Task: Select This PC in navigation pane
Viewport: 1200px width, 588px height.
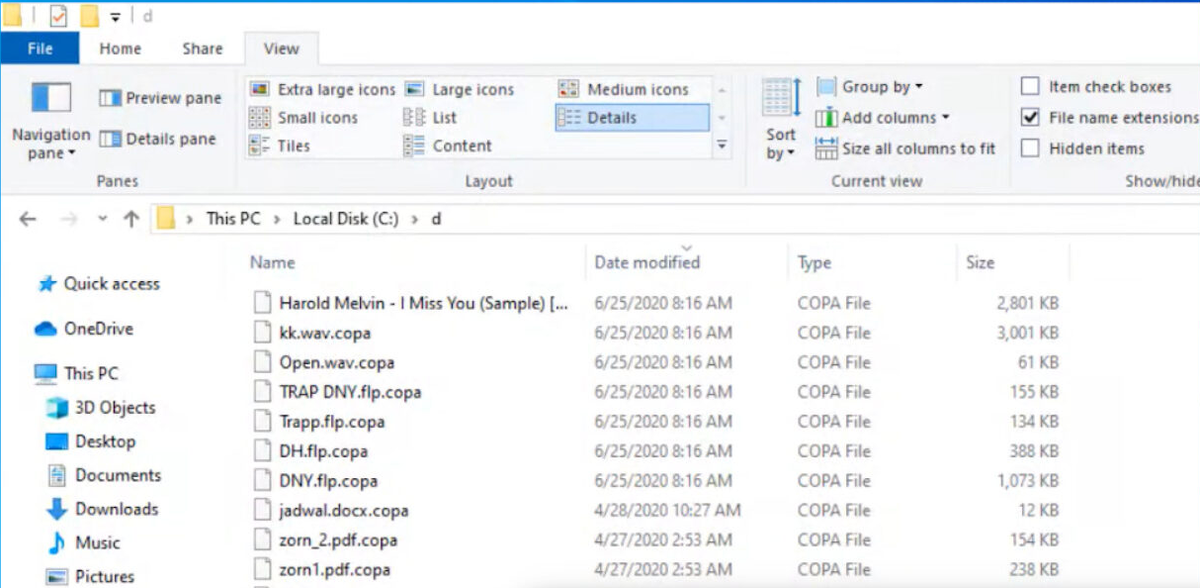Action: coord(76,373)
